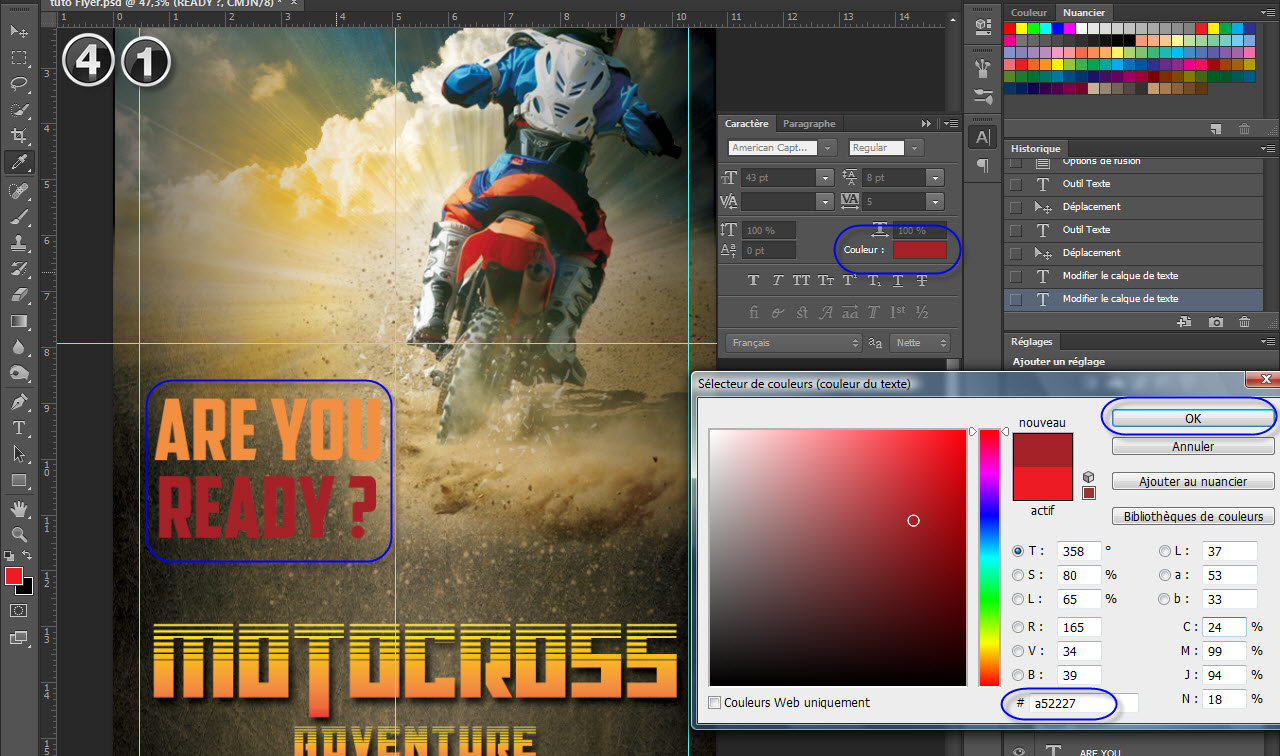The width and height of the screenshot is (1280, 756).
Task: Select the Eyedropper tool
Action: coord(19,162)
